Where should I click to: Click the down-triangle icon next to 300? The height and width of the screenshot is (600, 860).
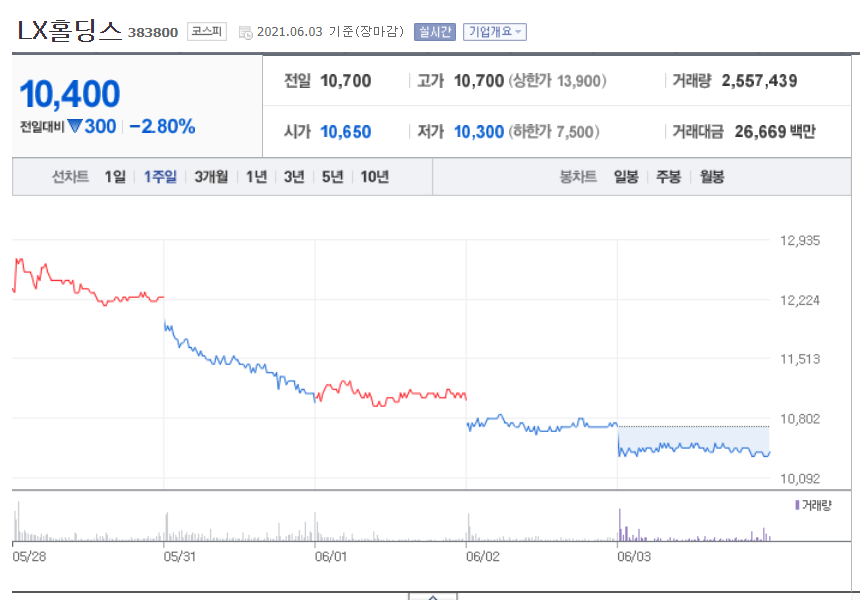click(75, 127)
